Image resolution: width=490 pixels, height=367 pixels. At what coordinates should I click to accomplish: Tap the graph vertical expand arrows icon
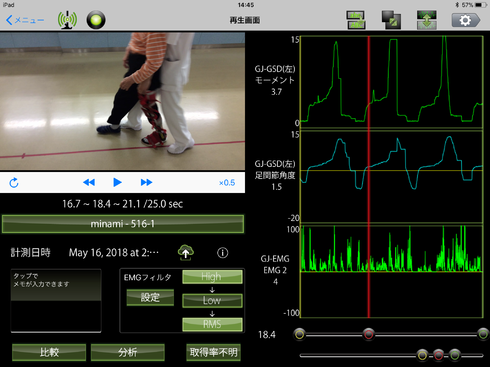427,20
